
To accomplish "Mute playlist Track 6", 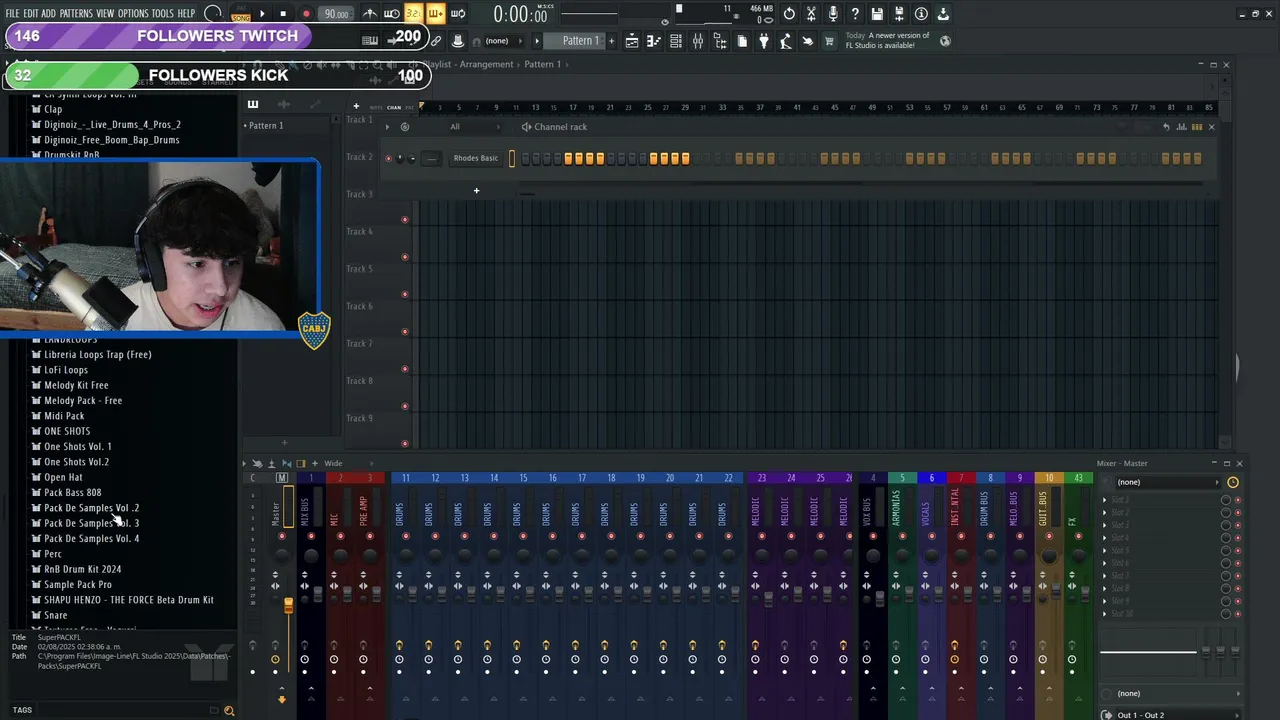I will pyautogui.click(x=405, y=331).
